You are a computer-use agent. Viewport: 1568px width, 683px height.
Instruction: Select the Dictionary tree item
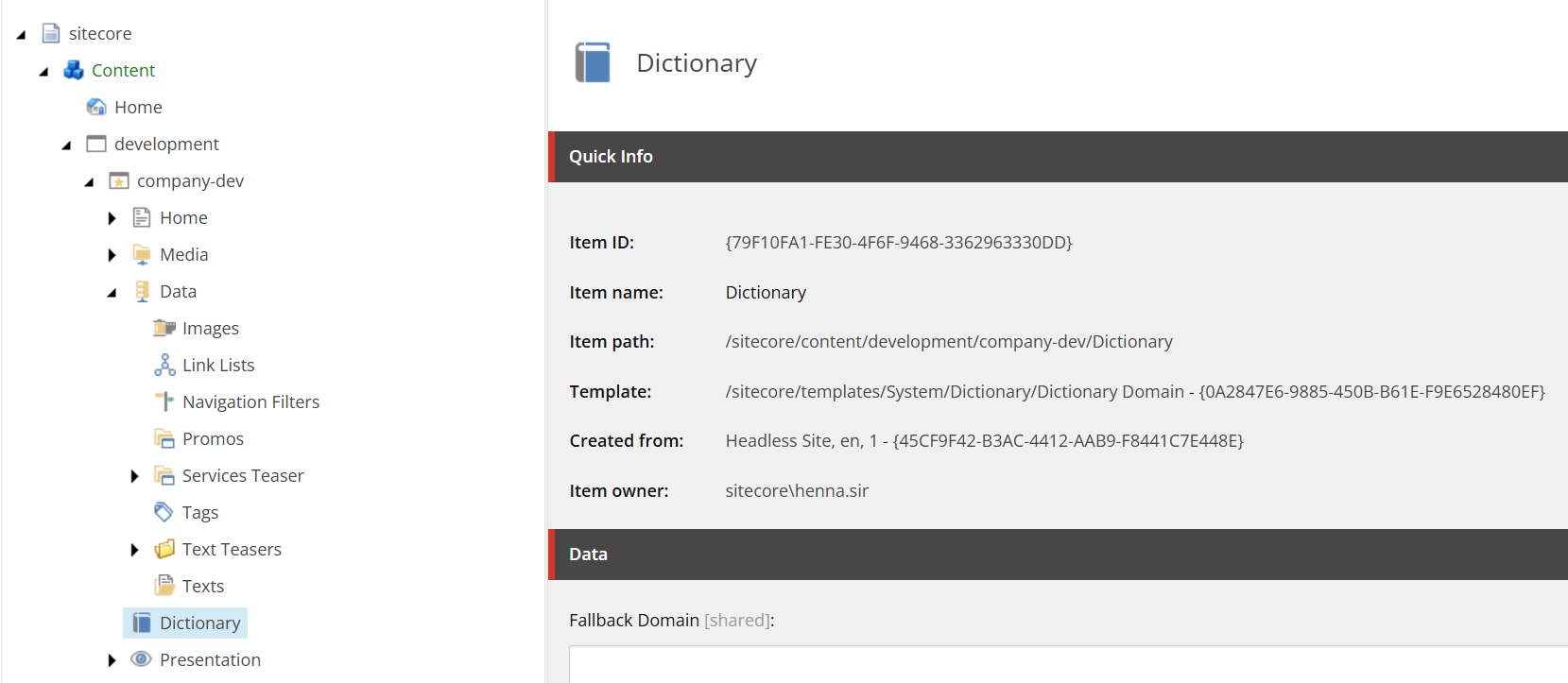coord(199,623)
